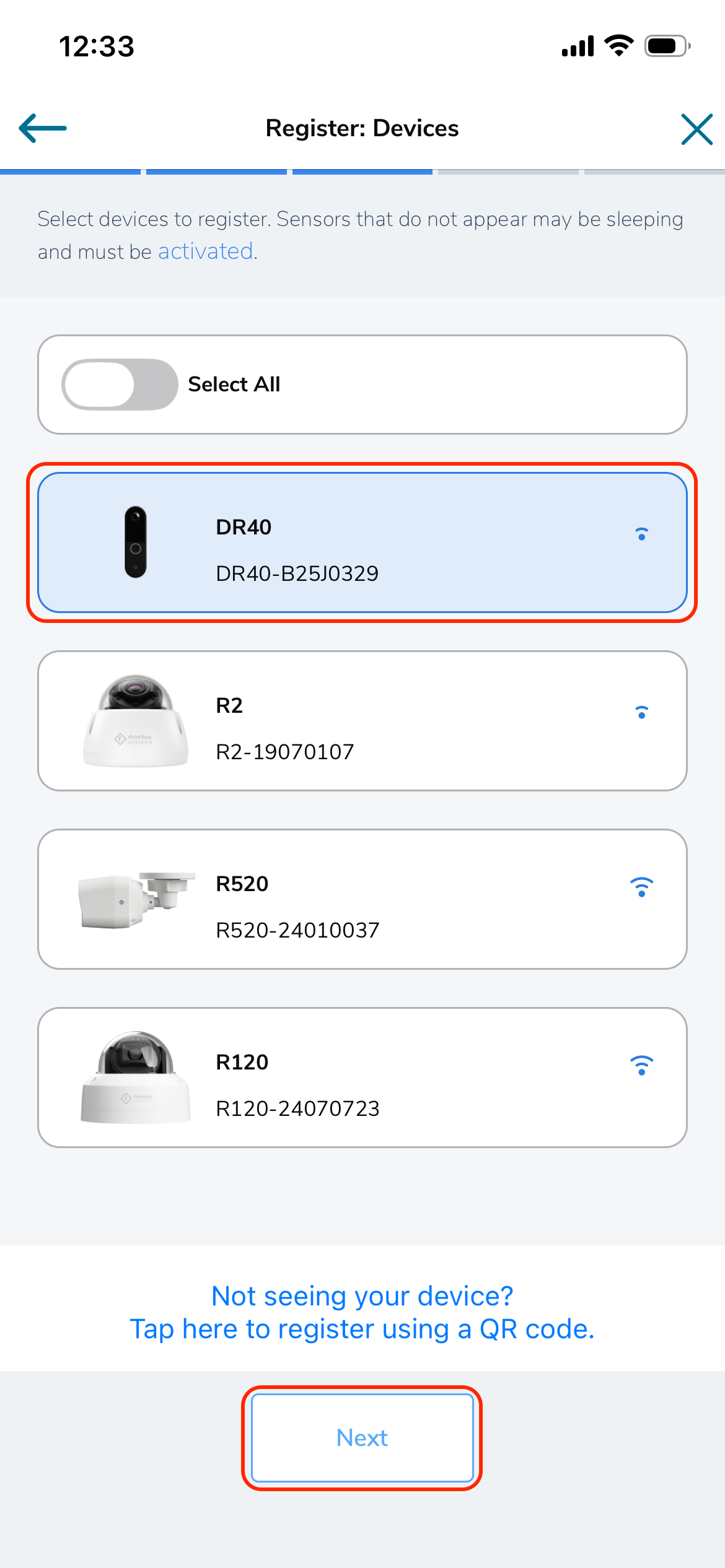Tap the R120 dome camera image
The width and height of the screenshot is (725, 1568).
136,1078
